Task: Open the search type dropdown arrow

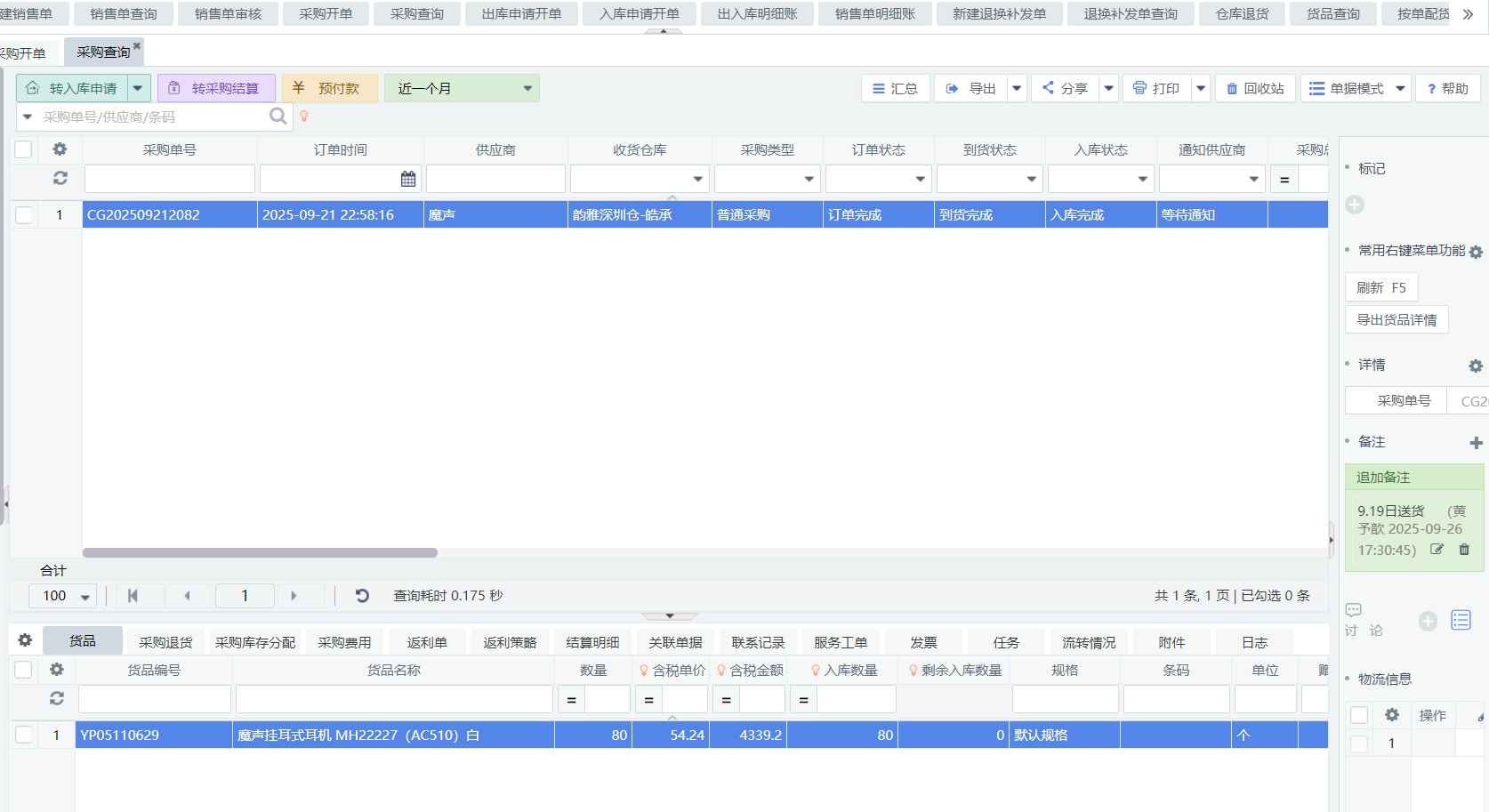Action: pos(27,117)
